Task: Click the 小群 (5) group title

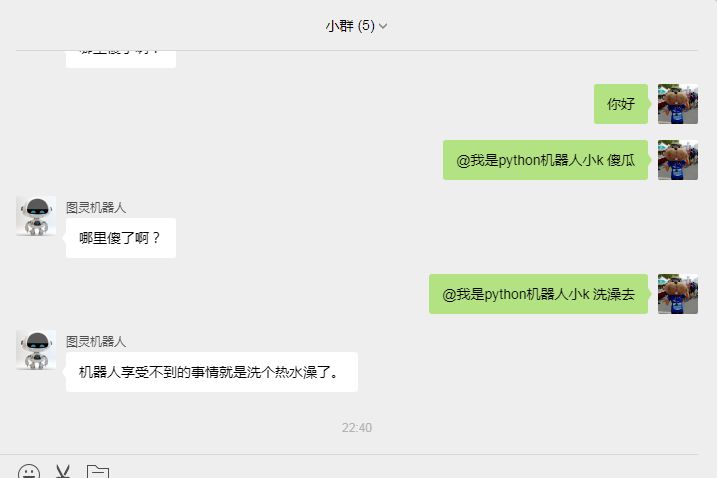Action: coord(350,26)
